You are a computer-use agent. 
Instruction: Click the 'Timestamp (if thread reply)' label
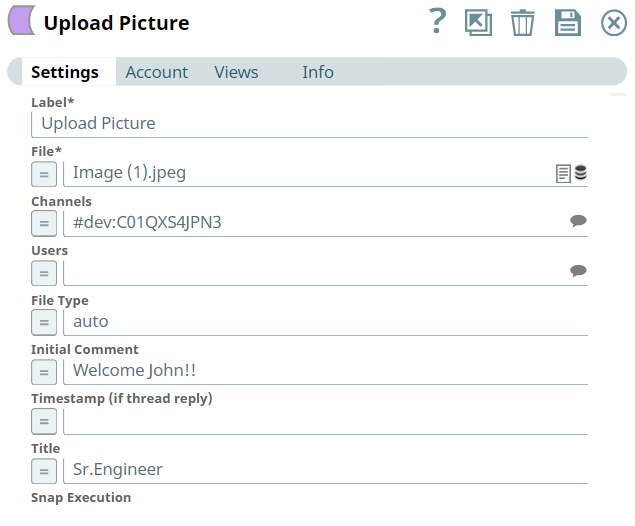point(121,398)
